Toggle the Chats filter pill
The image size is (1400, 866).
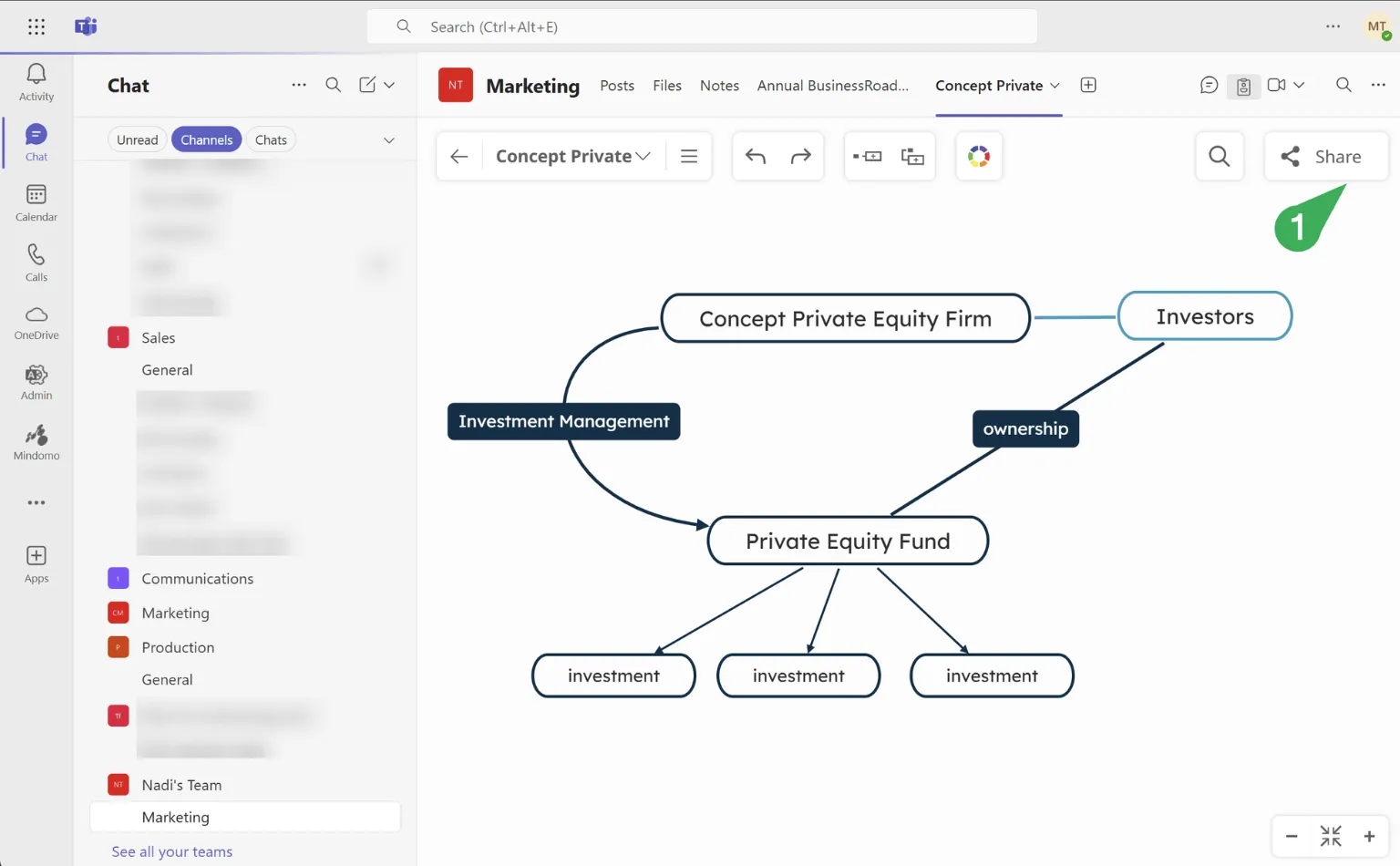[271, 139]
